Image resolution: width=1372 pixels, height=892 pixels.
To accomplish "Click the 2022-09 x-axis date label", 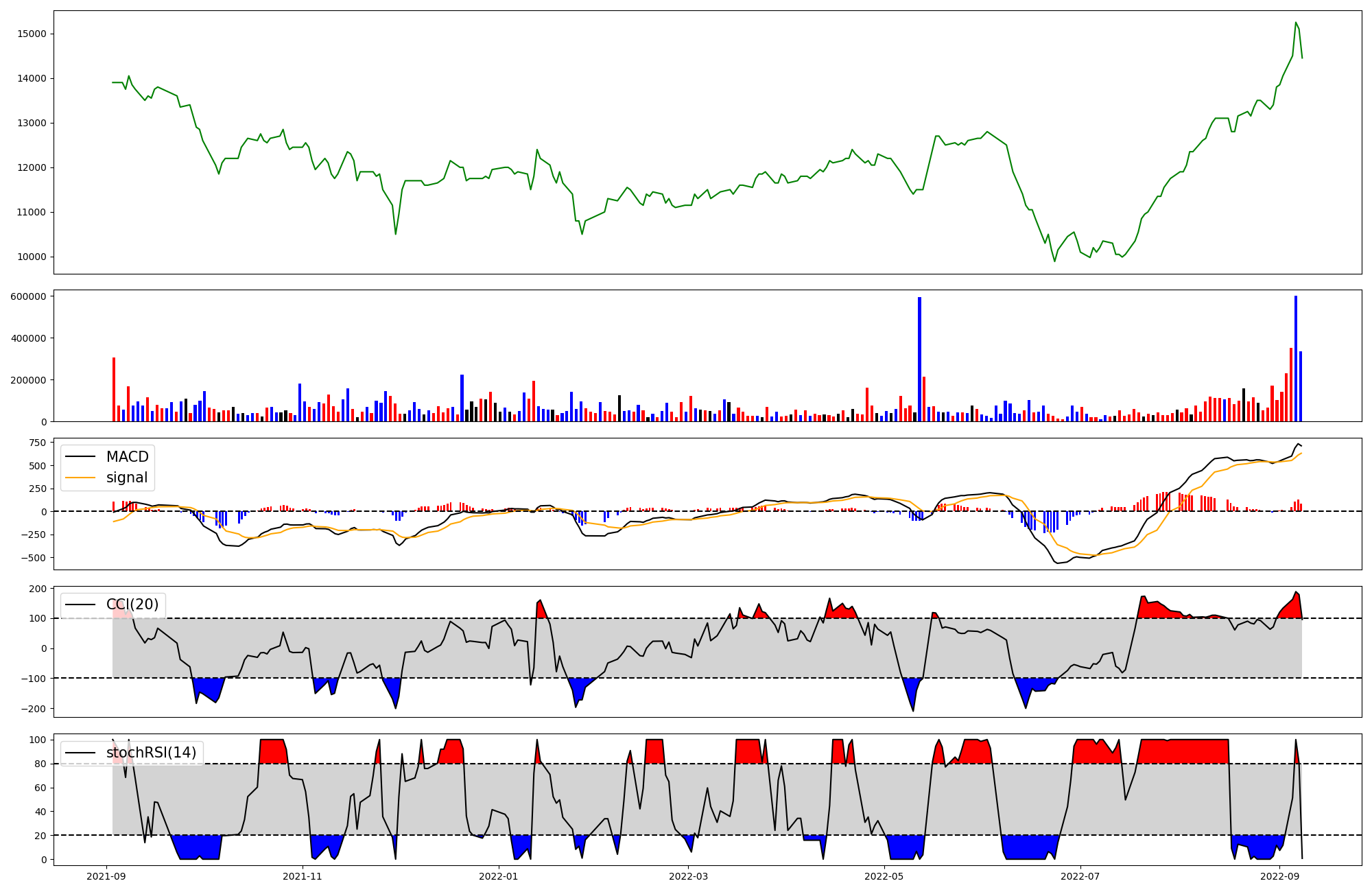I will coord(1280,876).
